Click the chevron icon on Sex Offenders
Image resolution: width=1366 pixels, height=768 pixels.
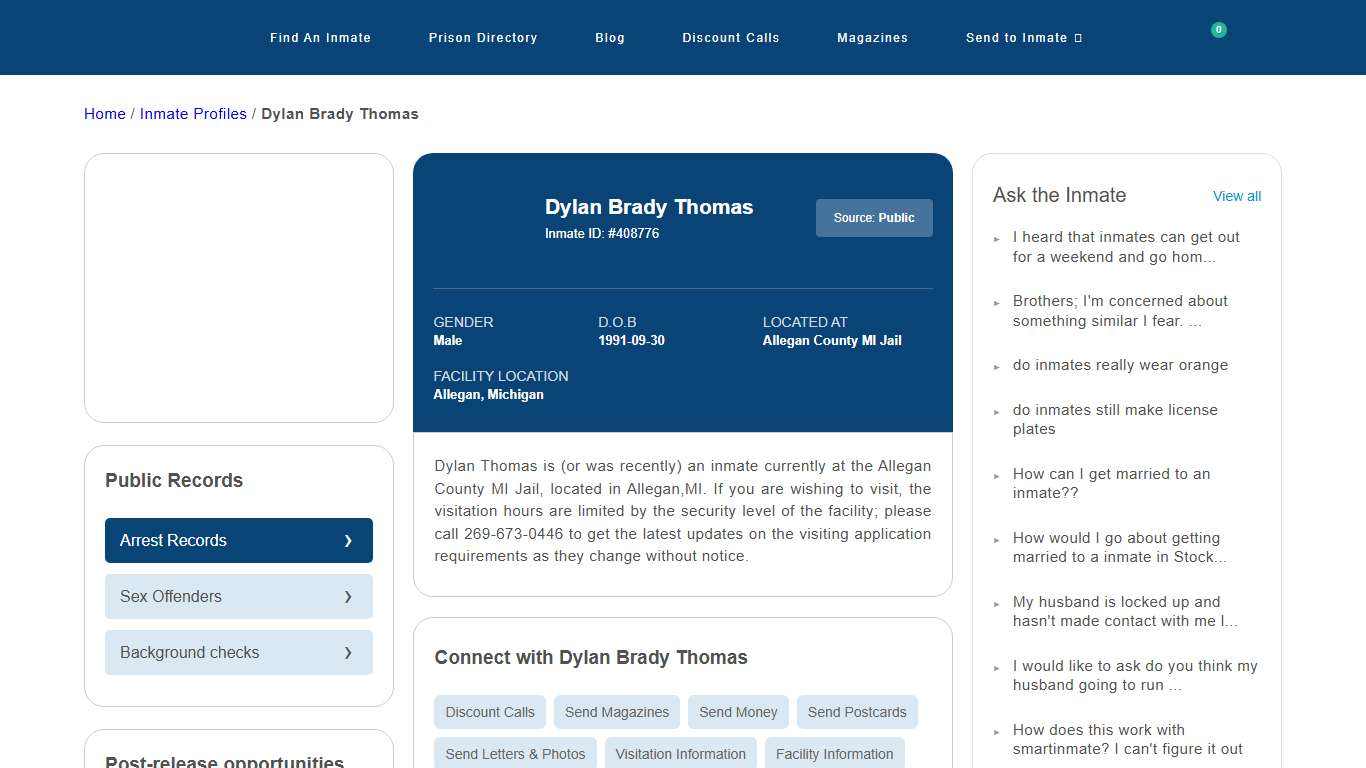(348, 596)
